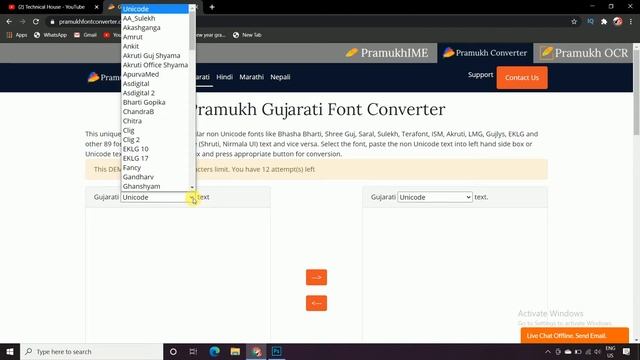
Task: Choose ApurvaMed in the font list
Action: [155, 74]
